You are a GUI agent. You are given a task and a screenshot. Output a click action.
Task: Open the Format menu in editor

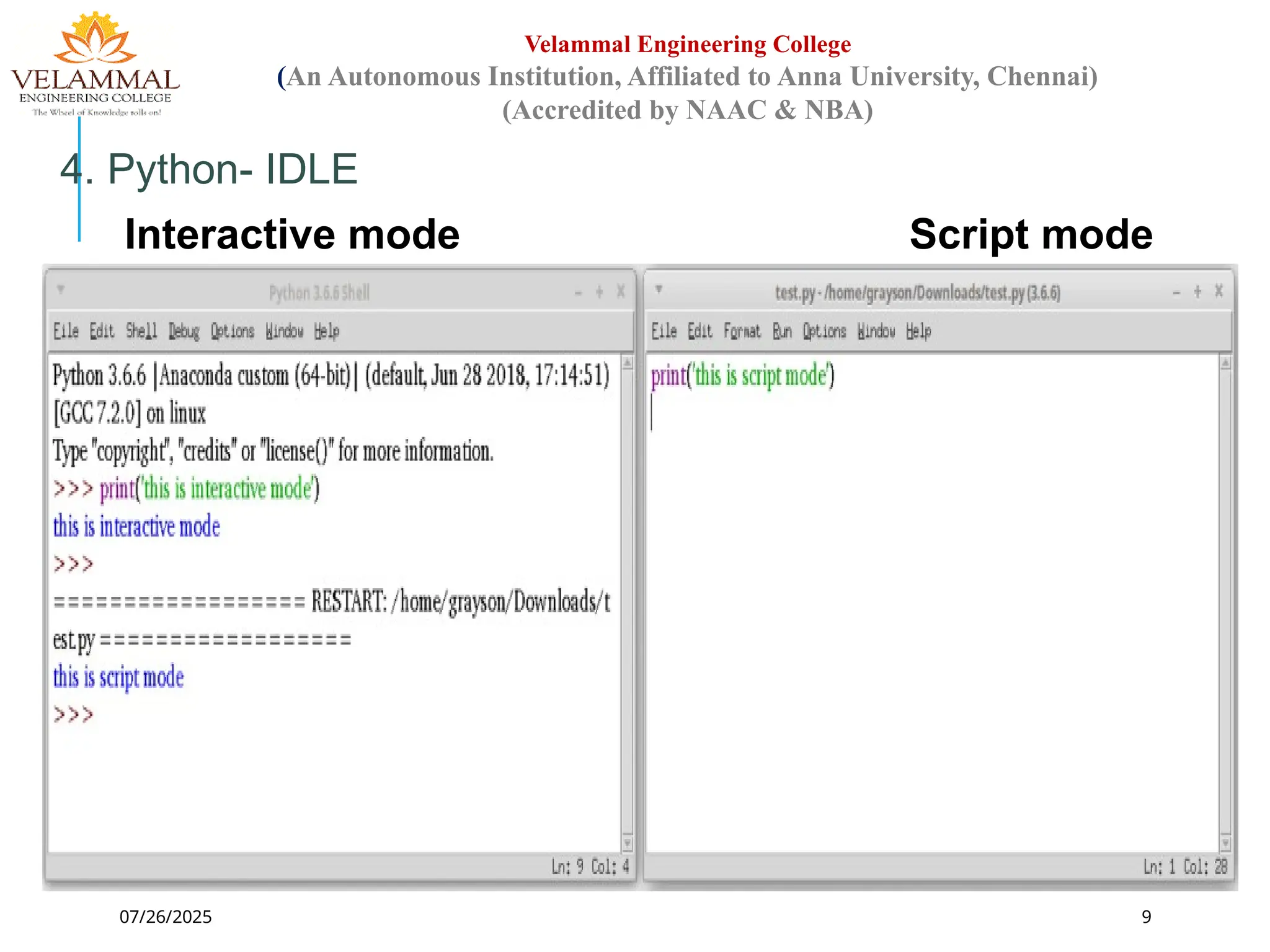click(x=742, y=332)
